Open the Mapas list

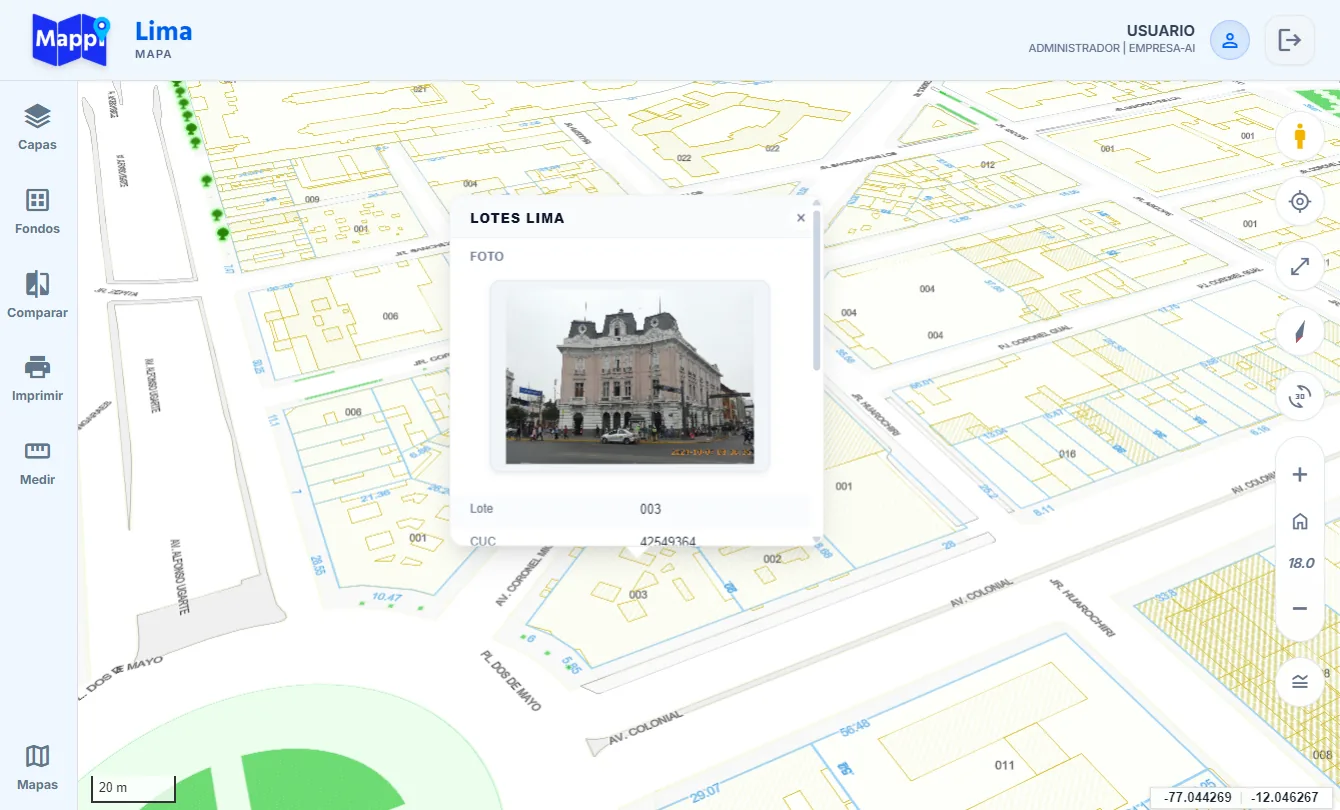pos(38,767)
